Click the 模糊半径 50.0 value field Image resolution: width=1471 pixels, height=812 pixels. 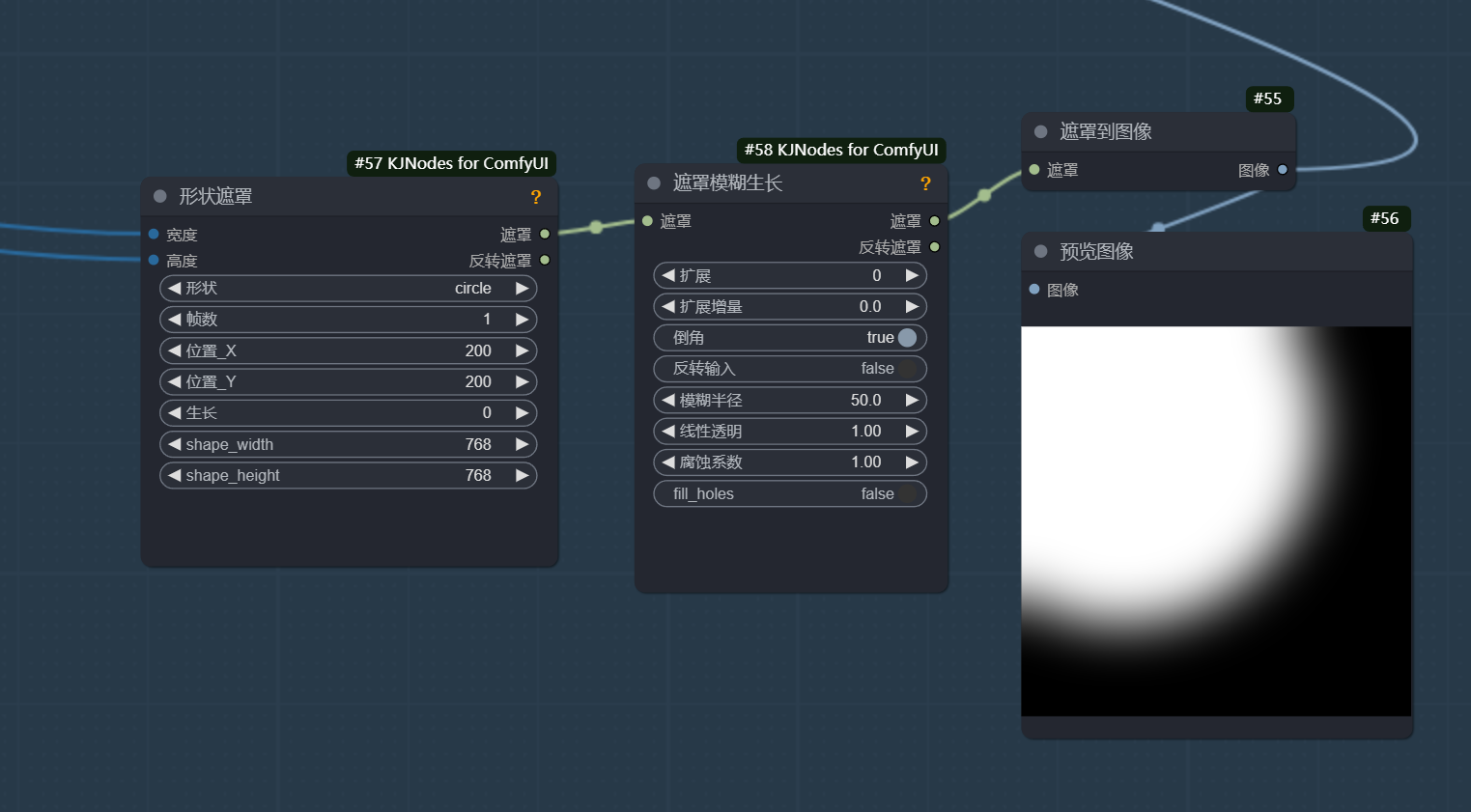pos(790,400)
